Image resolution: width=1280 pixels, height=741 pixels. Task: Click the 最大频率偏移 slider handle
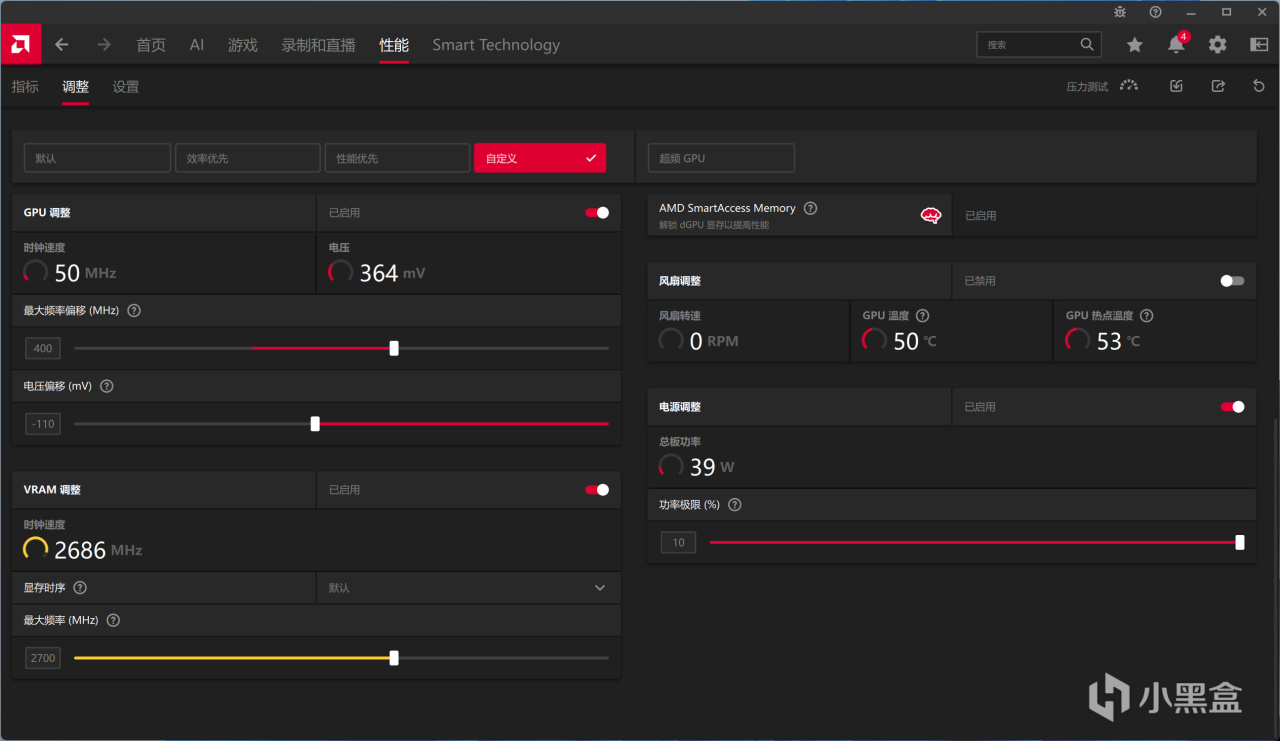(394, 348)
